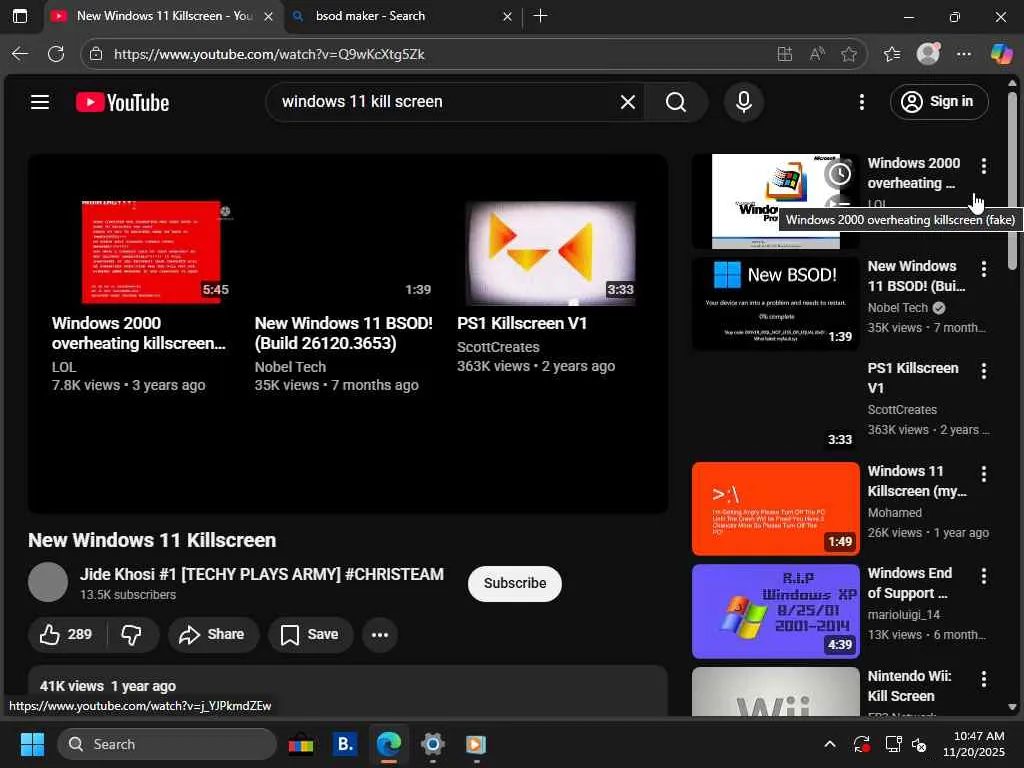Open Copilot in the Edge toolbar
Viewport: 1024px width, 768px height.
point(1001,54)
